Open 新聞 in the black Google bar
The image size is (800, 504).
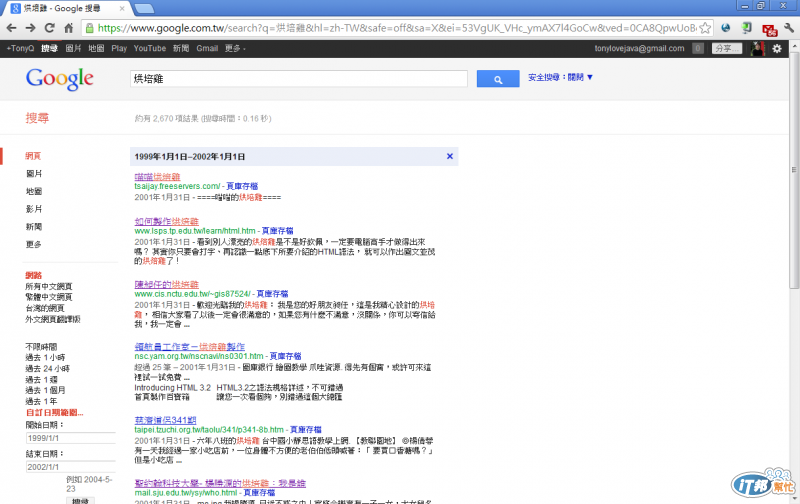tap(181, 48)
